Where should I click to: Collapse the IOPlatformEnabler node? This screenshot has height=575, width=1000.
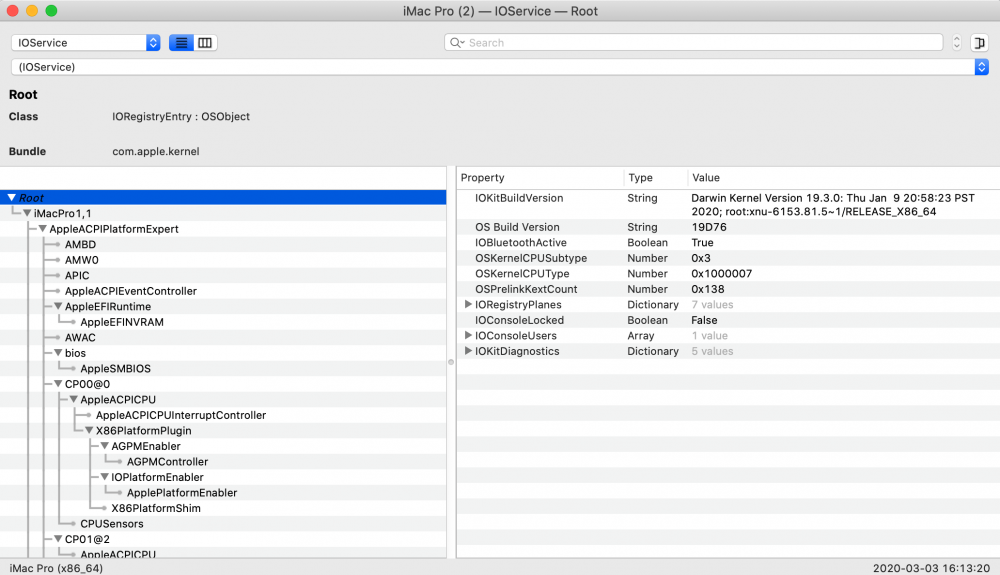[x=105, y=477]
